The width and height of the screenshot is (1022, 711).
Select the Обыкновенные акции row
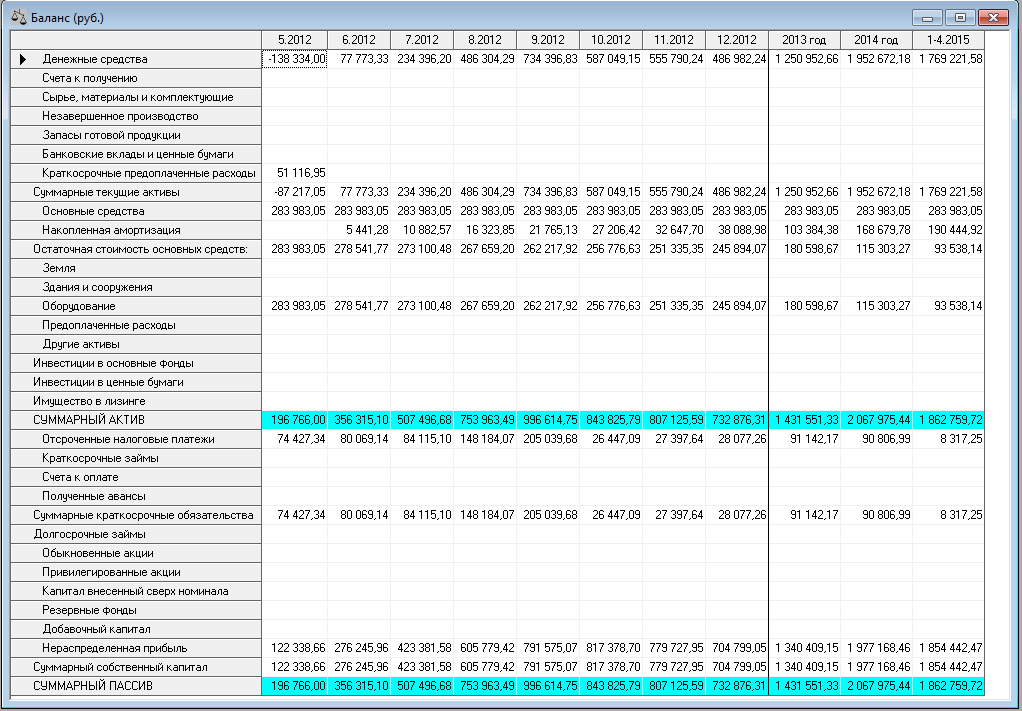point(136,553)
